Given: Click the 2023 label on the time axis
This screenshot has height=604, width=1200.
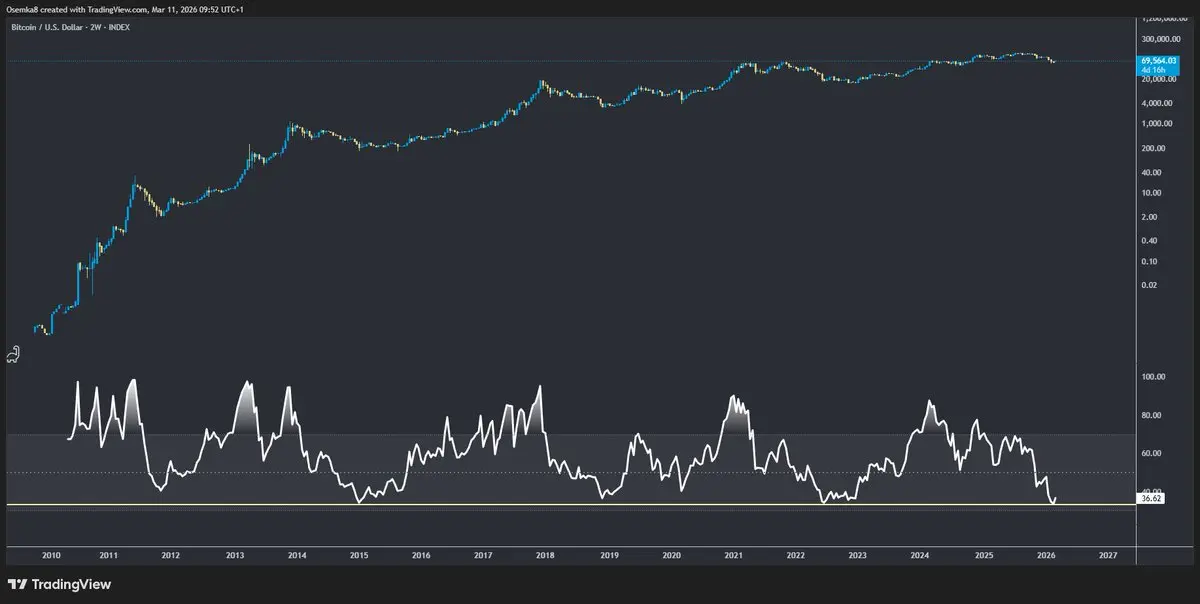Looking at the screenshot, I should [x=857, y=554].
